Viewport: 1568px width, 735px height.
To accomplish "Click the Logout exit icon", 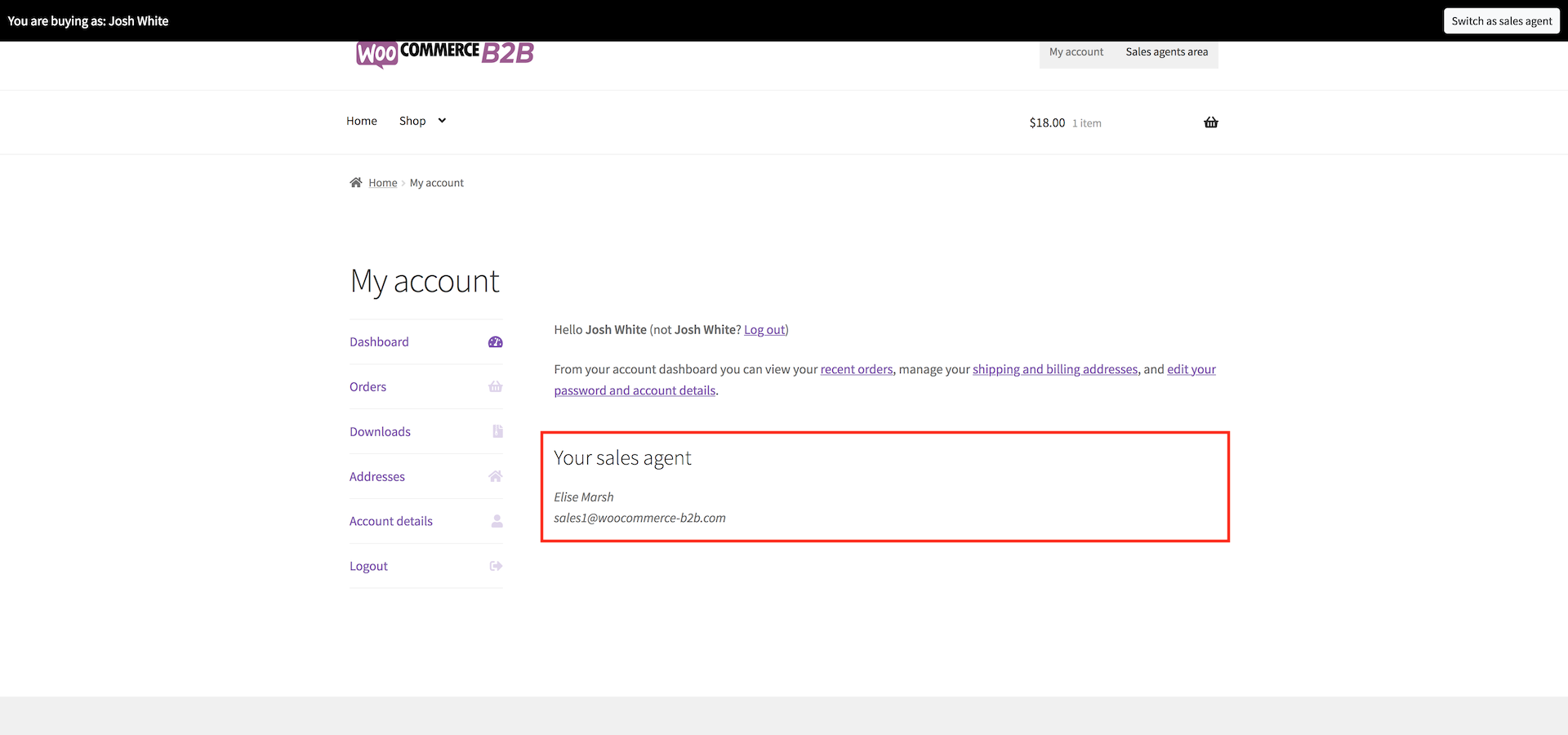I will tap(495, 565).
